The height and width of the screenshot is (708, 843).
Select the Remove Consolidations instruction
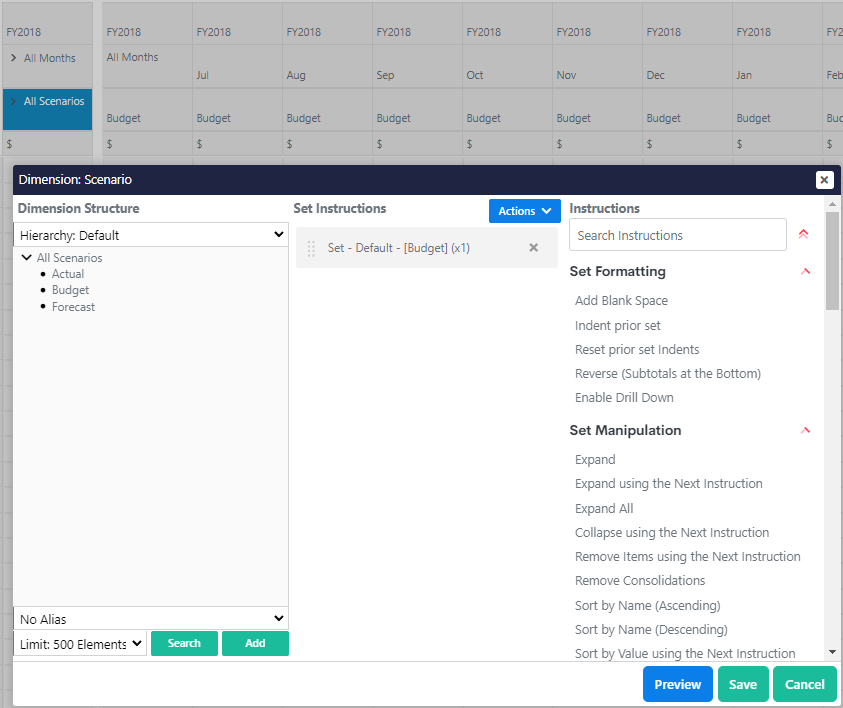pos(639,580)
